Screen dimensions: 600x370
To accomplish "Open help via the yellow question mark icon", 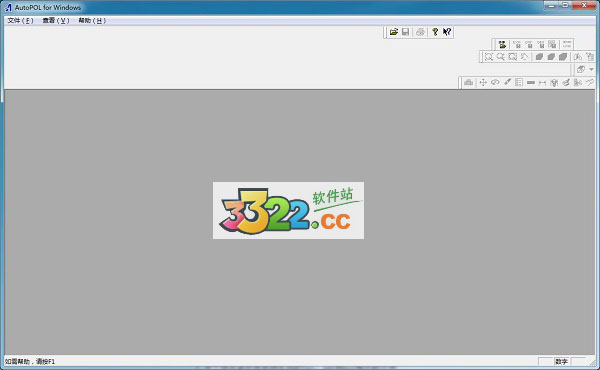I will coord(435,32).
